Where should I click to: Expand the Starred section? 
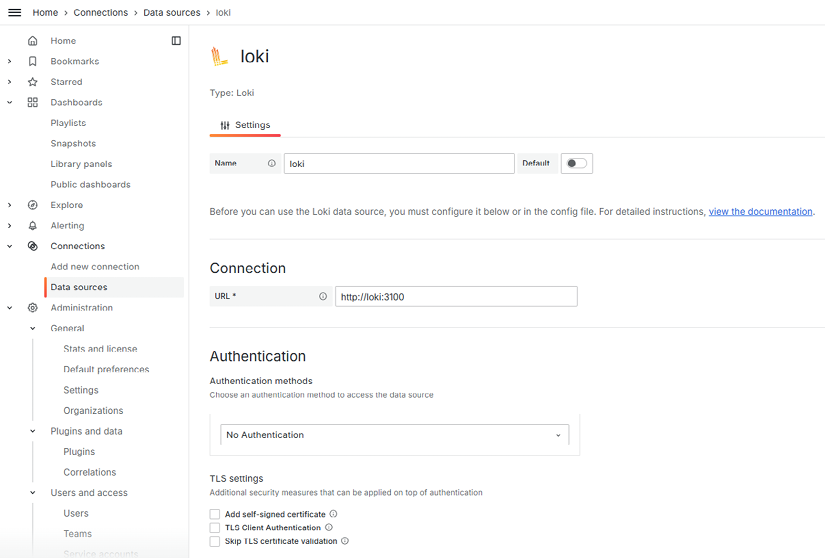click(x=9, y=82)
